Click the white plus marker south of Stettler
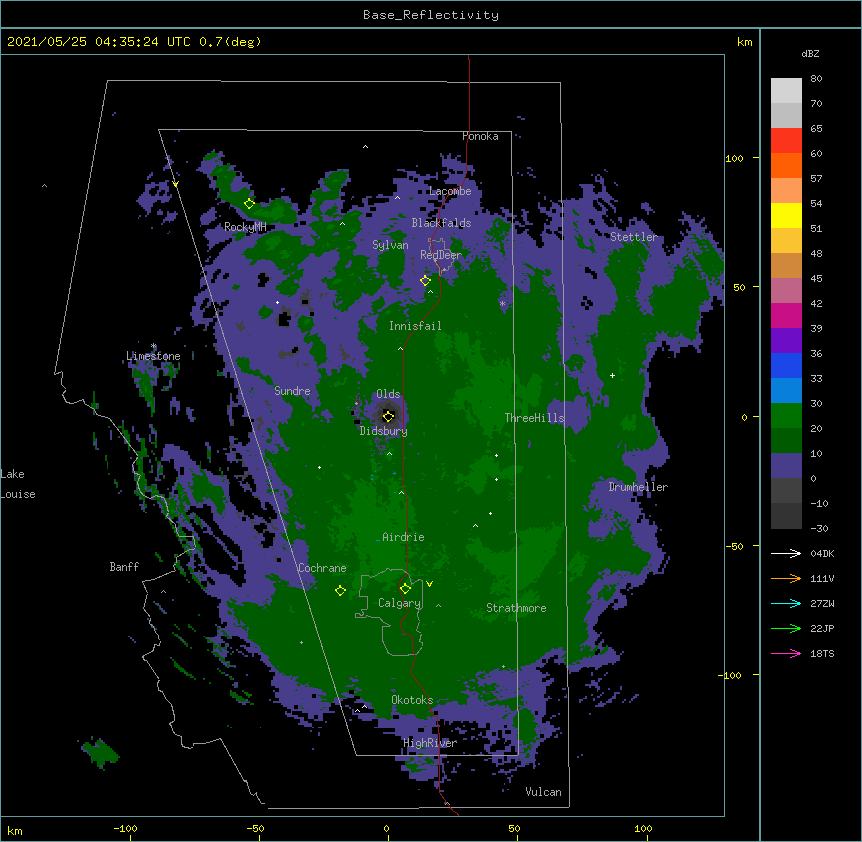The width and height of the screenshot is (862, 842). coord(612,375)
